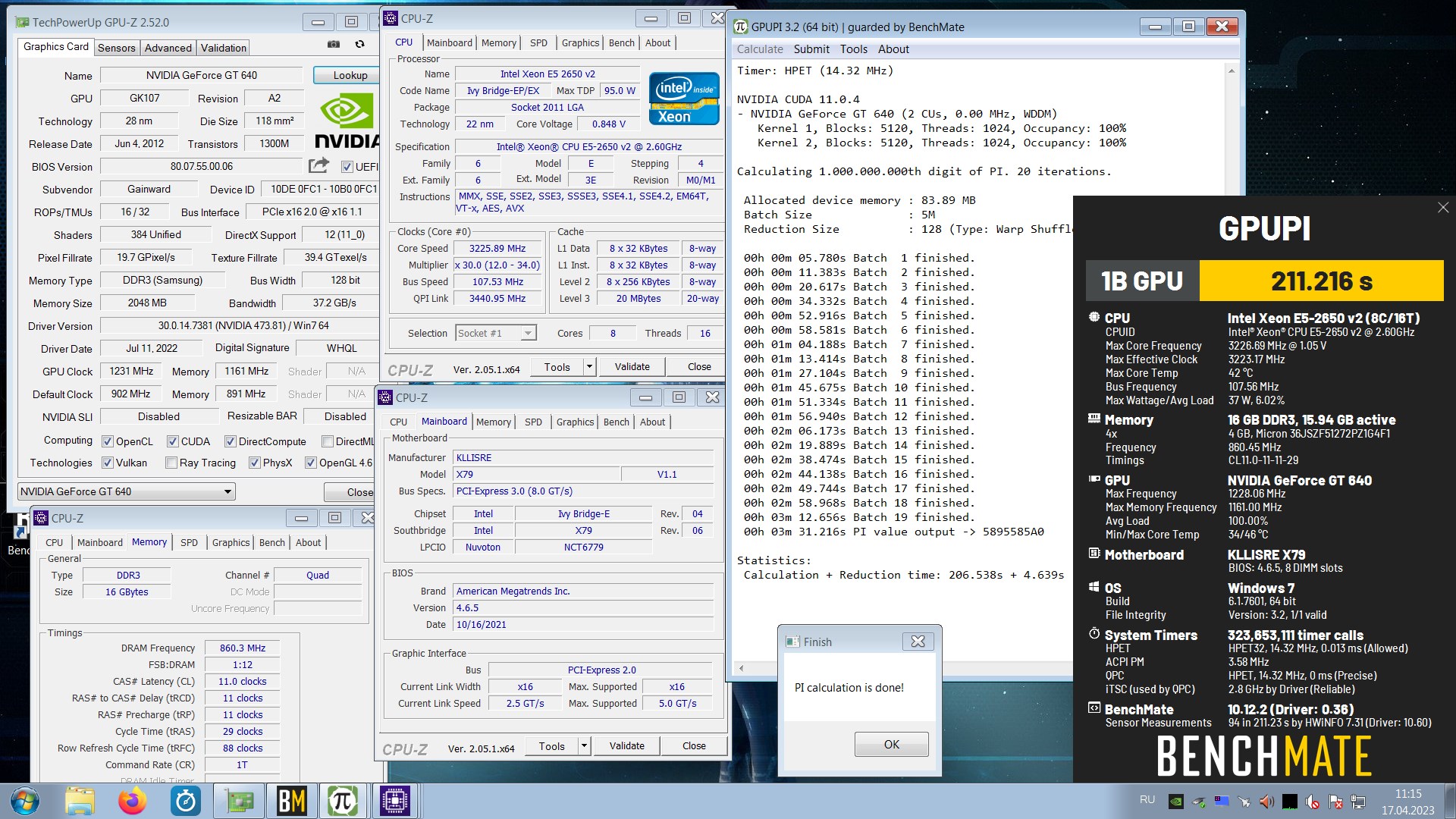Click the muted speaker tray icon
Viewport: 1456px width, 819px height.
click(1313, 801)
